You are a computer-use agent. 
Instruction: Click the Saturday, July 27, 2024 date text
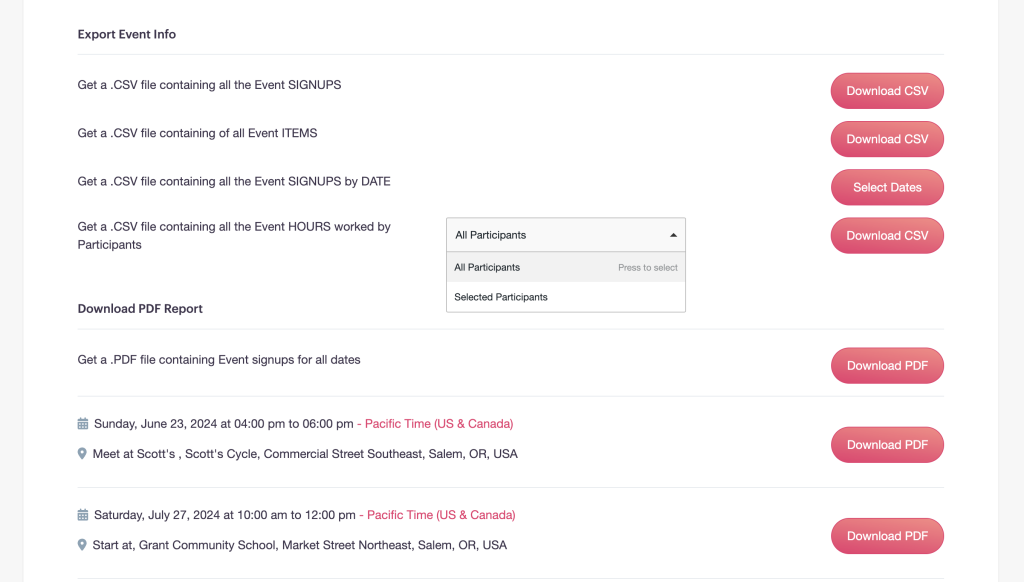(x=157, y=515)
